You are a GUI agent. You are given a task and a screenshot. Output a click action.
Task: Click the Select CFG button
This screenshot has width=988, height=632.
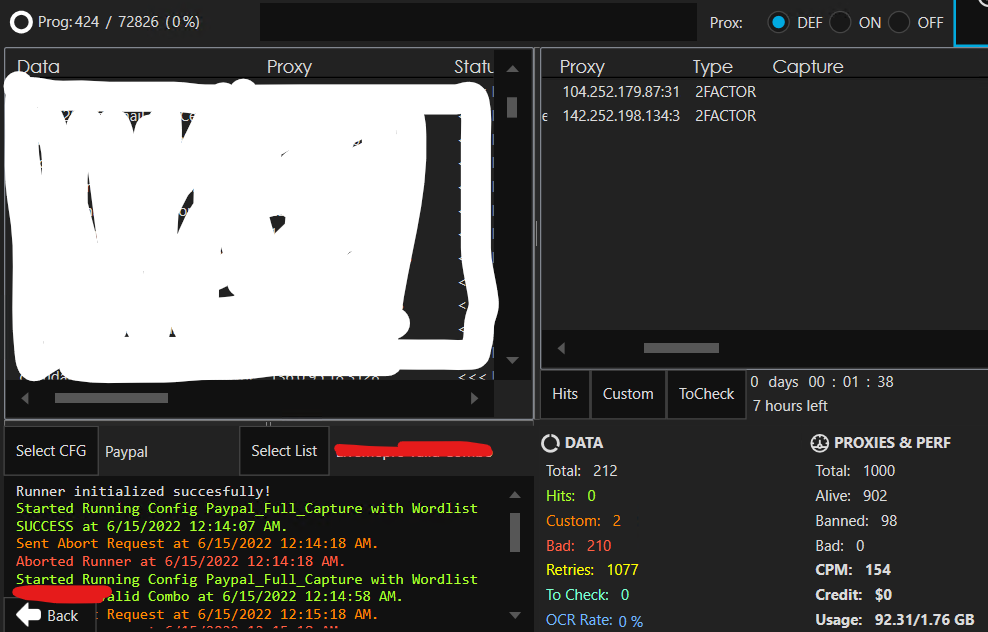click(51, 451)
